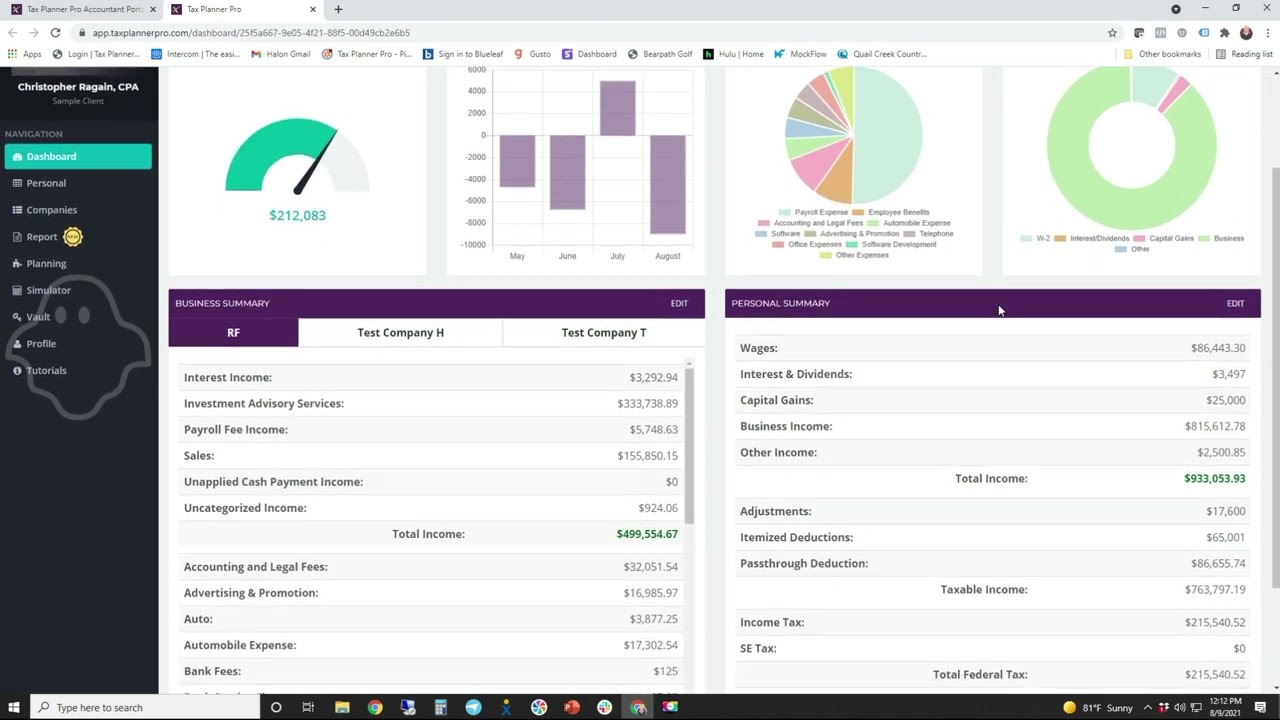Open the Simulator page

pyautogui.click(x=48, y=290)
